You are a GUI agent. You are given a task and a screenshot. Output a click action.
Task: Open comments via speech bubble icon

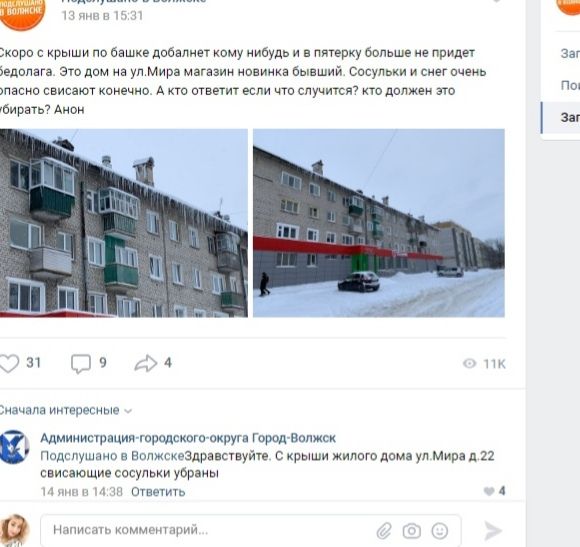click(81, 364)
